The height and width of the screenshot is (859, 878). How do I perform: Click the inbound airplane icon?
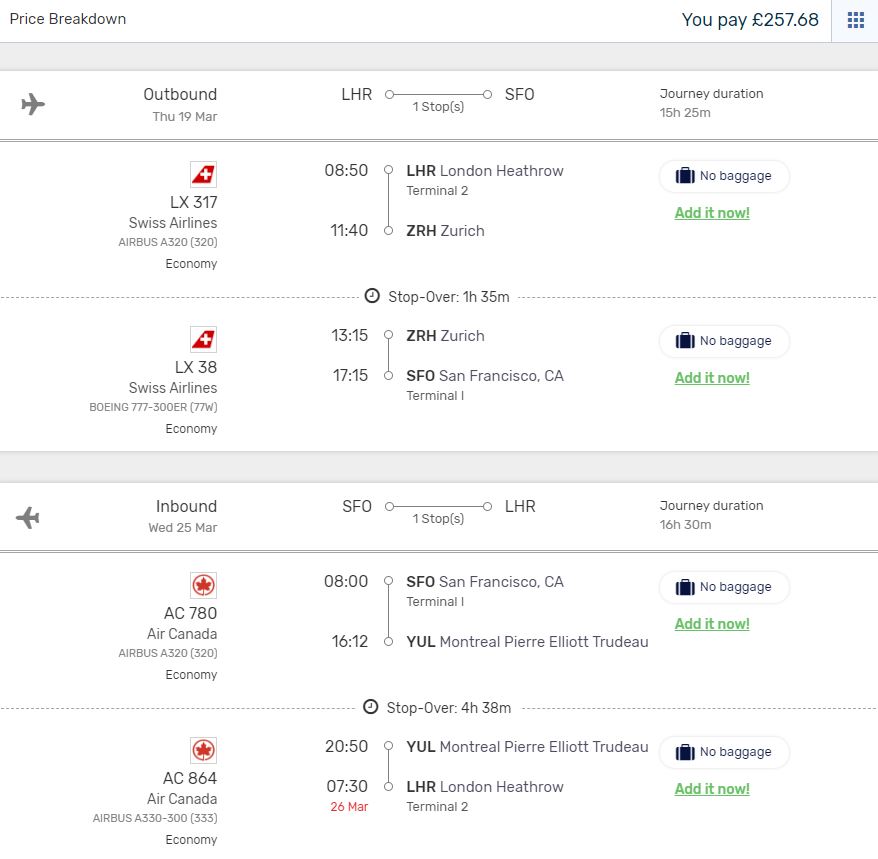[x=27, y=517]
